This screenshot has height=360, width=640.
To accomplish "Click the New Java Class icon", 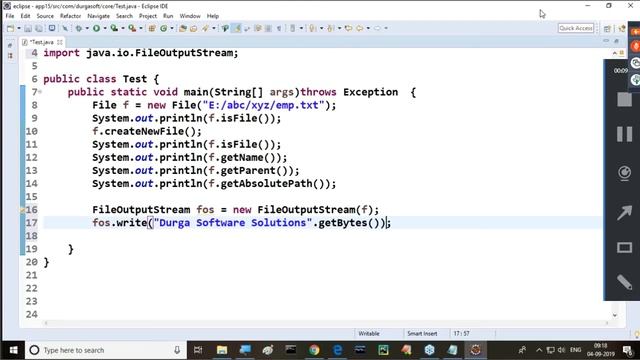I will (164, 28).
